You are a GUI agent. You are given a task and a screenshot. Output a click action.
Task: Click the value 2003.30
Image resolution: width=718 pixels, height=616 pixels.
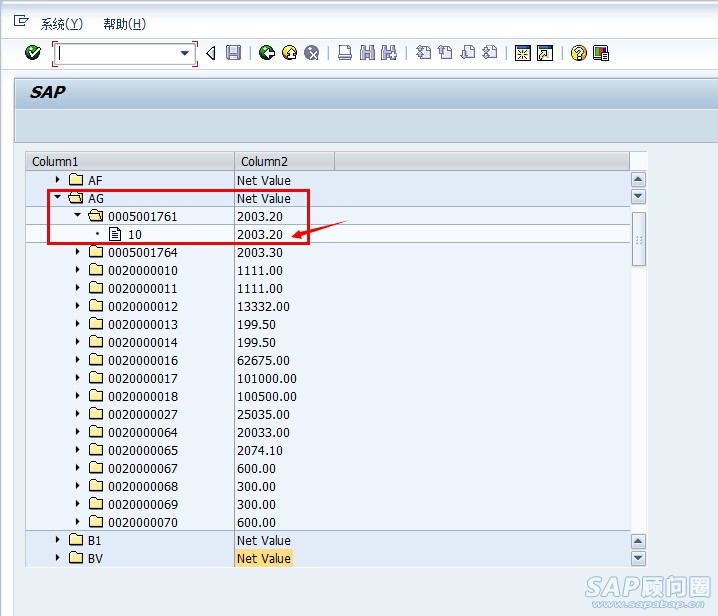(x=260, y=253)
